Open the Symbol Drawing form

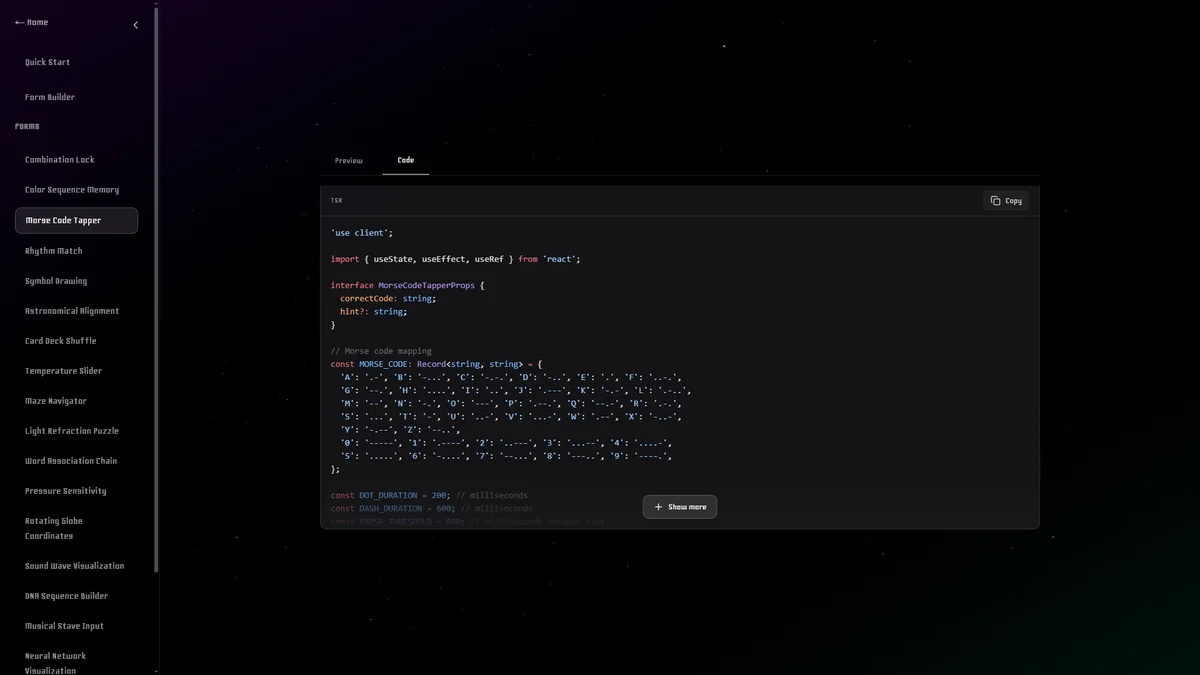(x=56, y=281)
